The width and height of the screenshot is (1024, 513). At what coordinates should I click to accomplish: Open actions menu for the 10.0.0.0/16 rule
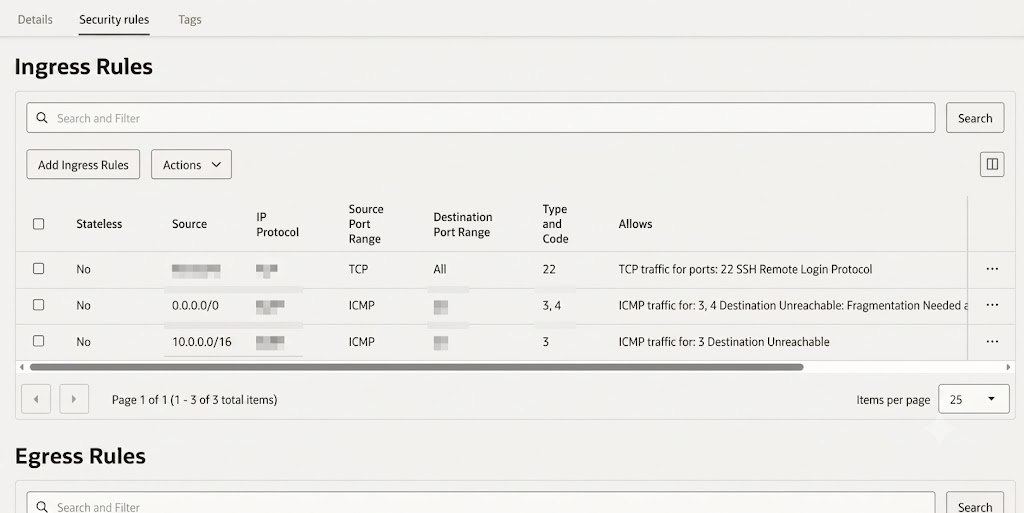coord(992,341)
